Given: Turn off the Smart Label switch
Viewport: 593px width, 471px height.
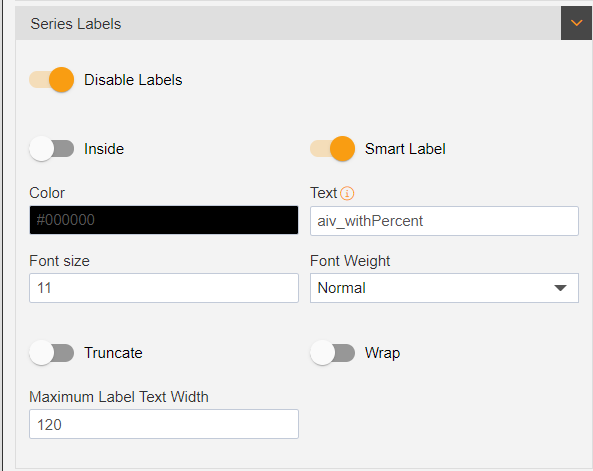Looking at the screenshot, I should click(x=332, y=149).
